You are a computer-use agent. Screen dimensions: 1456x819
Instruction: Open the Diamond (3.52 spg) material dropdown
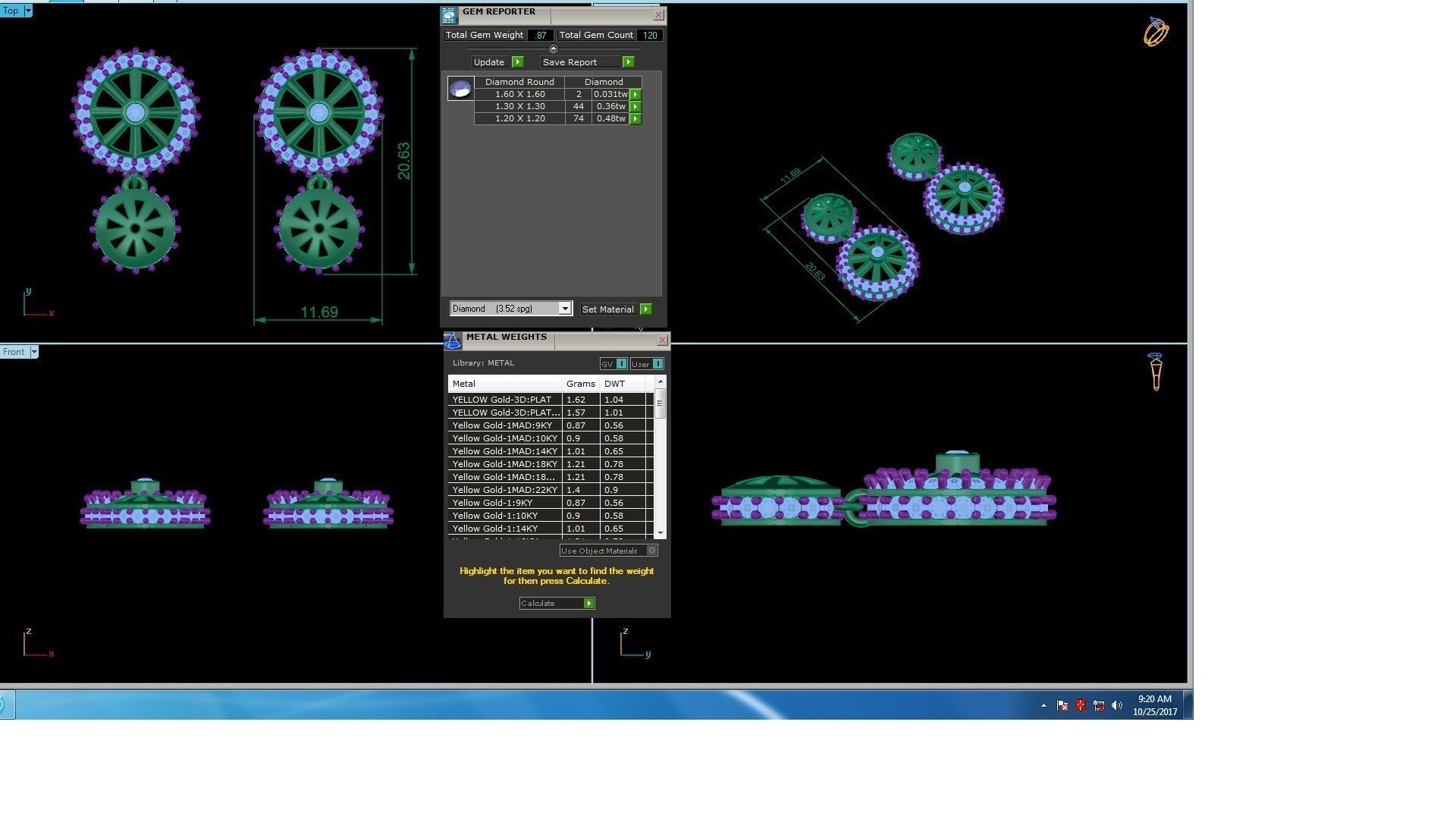[564, 309]
